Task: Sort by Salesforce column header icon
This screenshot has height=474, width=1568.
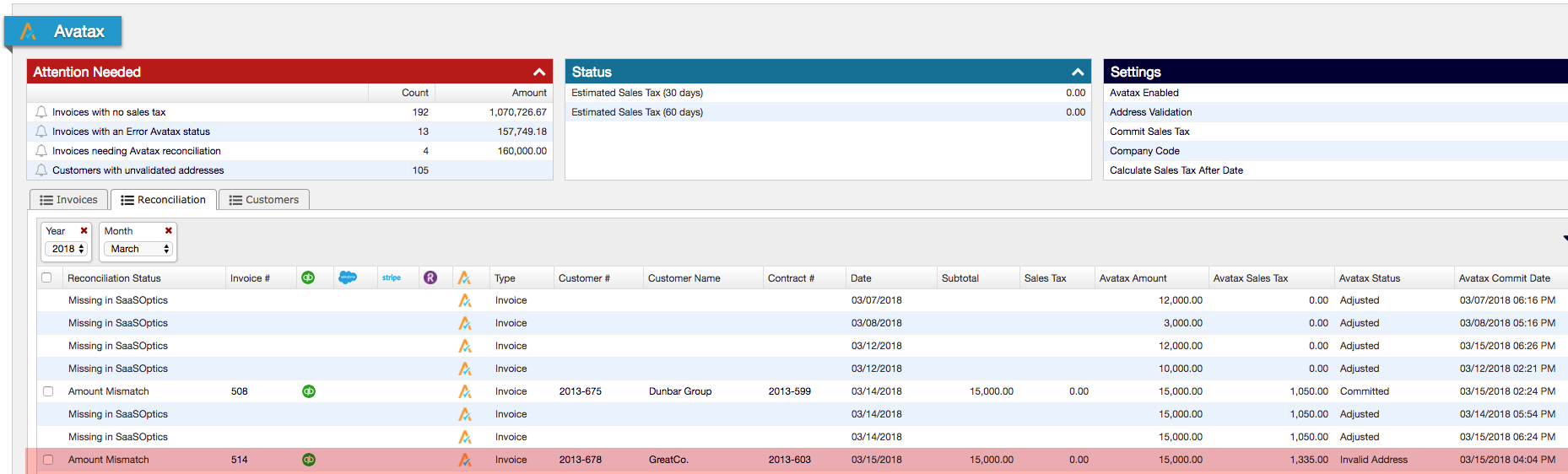Action: point(348,277)
